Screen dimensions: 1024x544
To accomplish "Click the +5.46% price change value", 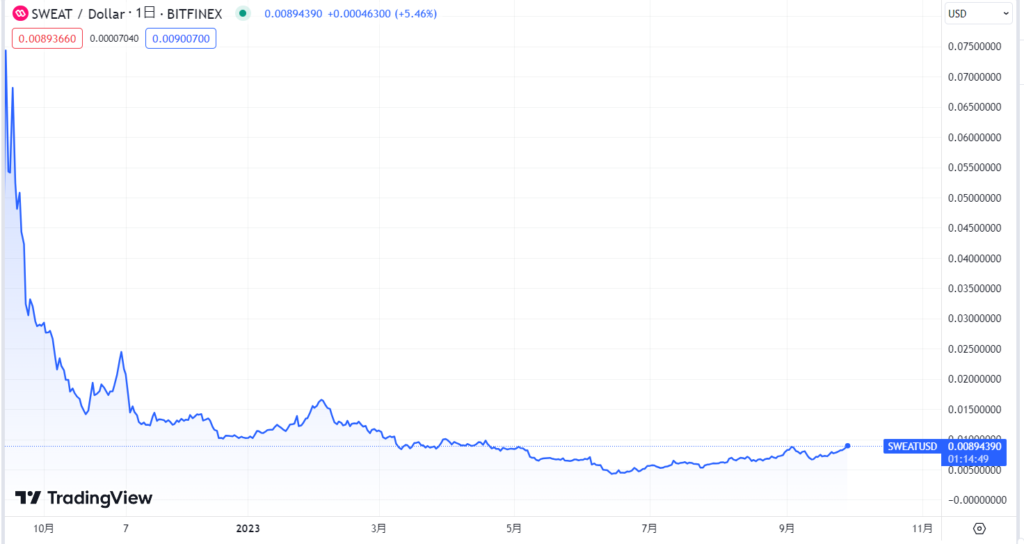I will coord(414,14).
